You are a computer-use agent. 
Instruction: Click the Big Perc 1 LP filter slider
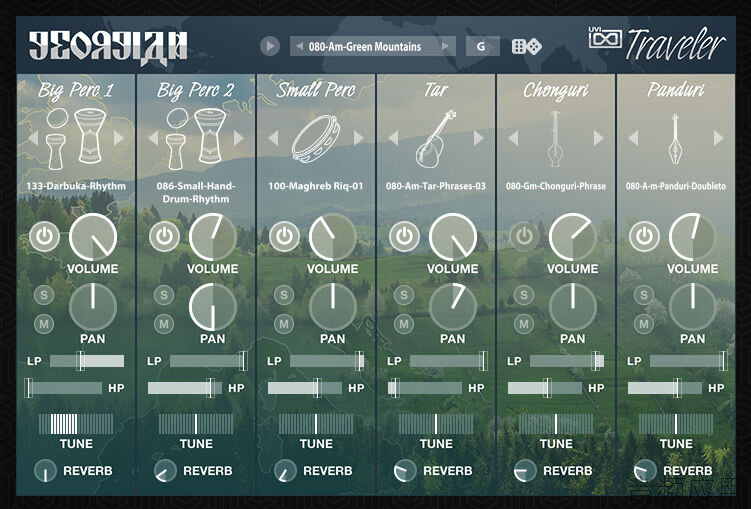coord(87,361)
